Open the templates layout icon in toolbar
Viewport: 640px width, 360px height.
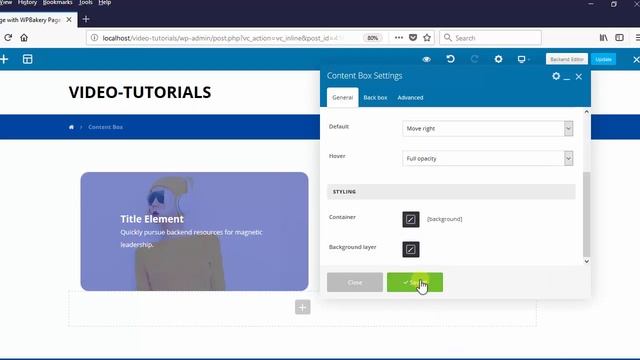[27, 59]
